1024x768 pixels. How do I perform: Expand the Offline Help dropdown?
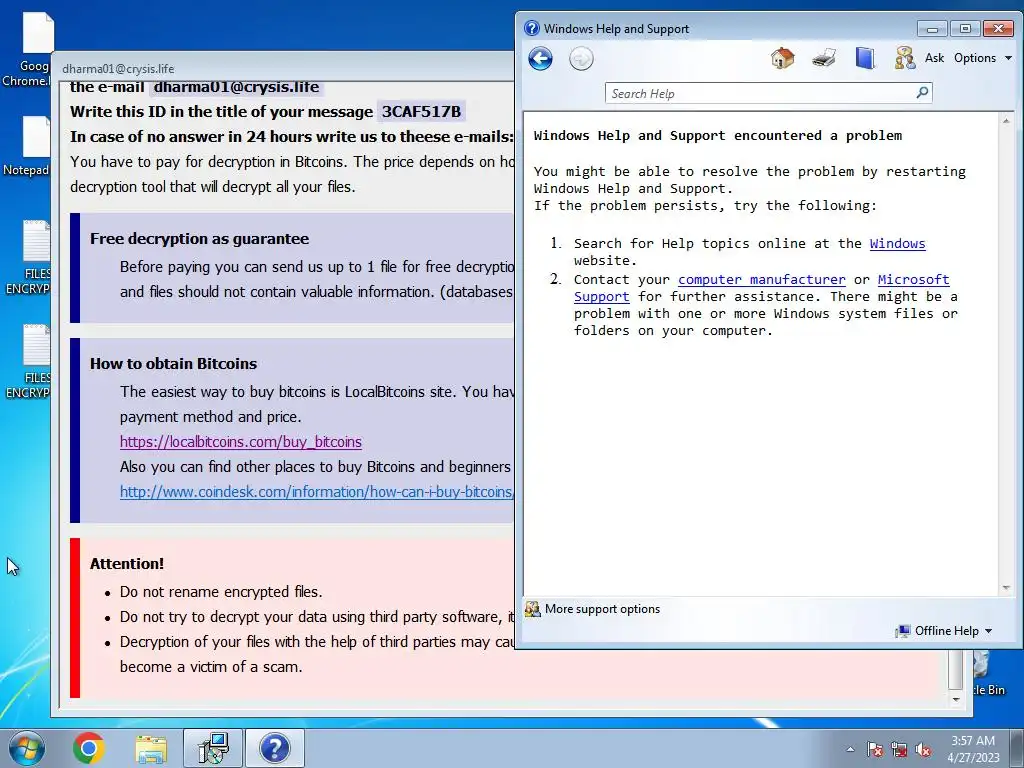(x=945, y=631)
